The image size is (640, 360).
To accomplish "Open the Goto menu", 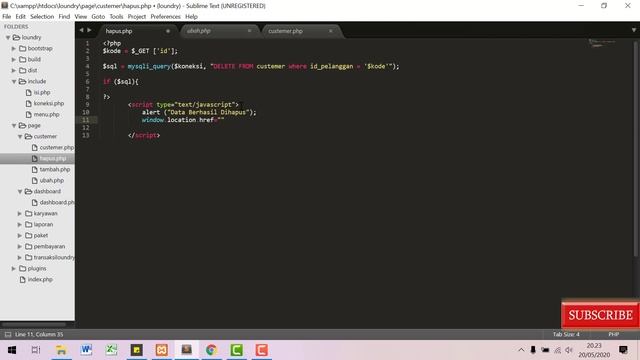I will tap(98, 17).
